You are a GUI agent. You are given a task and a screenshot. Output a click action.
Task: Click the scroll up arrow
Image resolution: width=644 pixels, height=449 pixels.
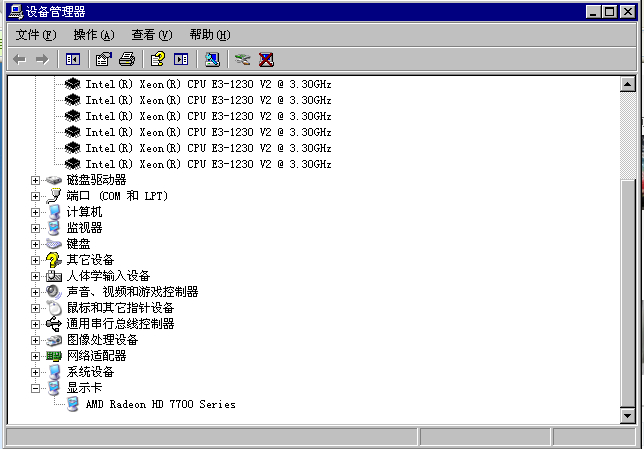coord(628,85)
